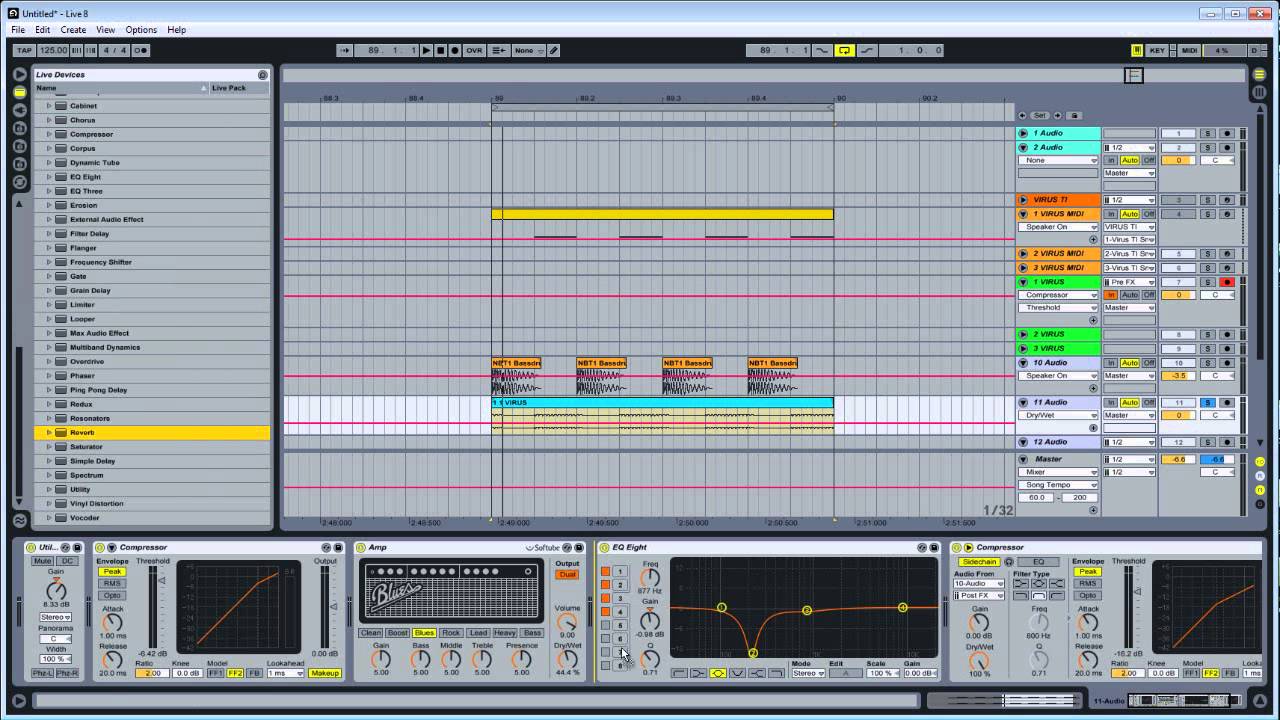Click the Makeup button on first Compressor
Screen dimensions: 1280x720
coord(325,673)
